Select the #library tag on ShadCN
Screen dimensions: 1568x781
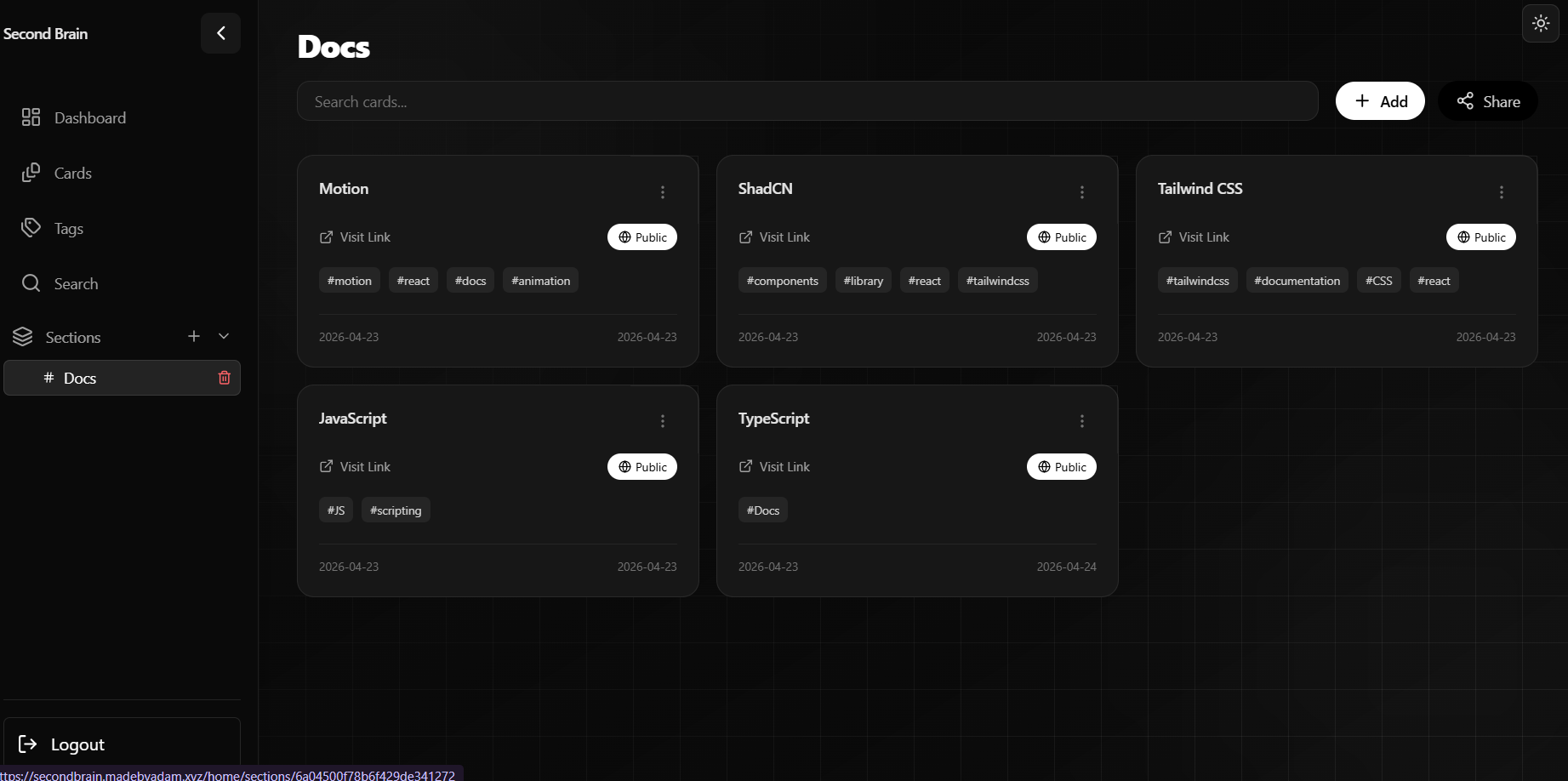pos(864,281)
